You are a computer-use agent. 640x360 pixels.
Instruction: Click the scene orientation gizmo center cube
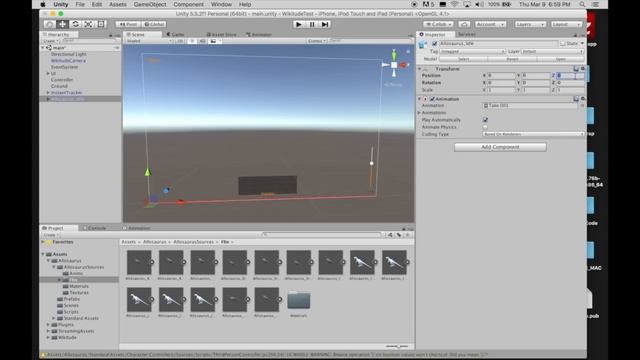[x=394, y=65]
